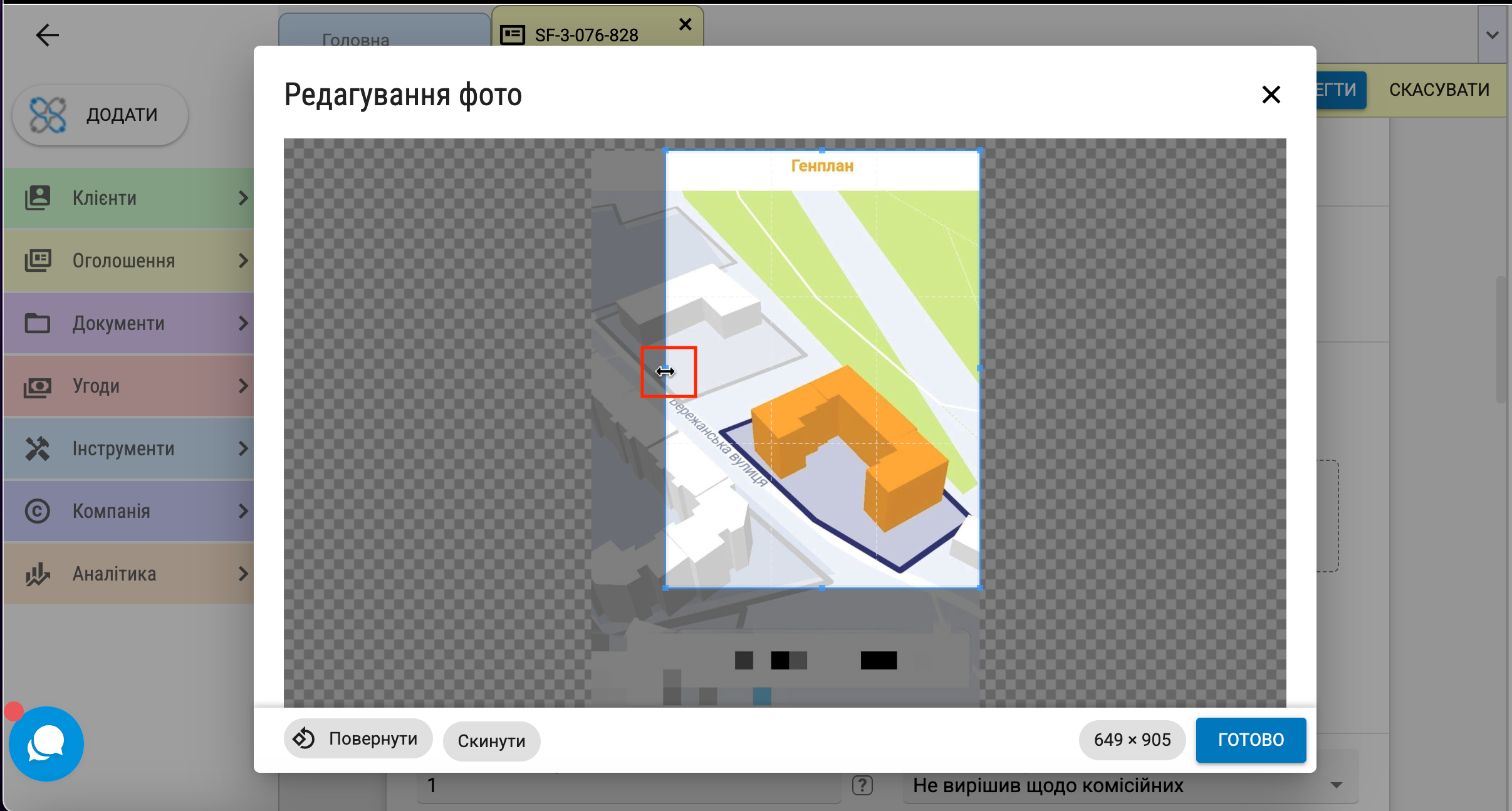Screen dimensions: 1512x811
Task: Open the Інструменти menu section
Action: (x=128, y=448)
